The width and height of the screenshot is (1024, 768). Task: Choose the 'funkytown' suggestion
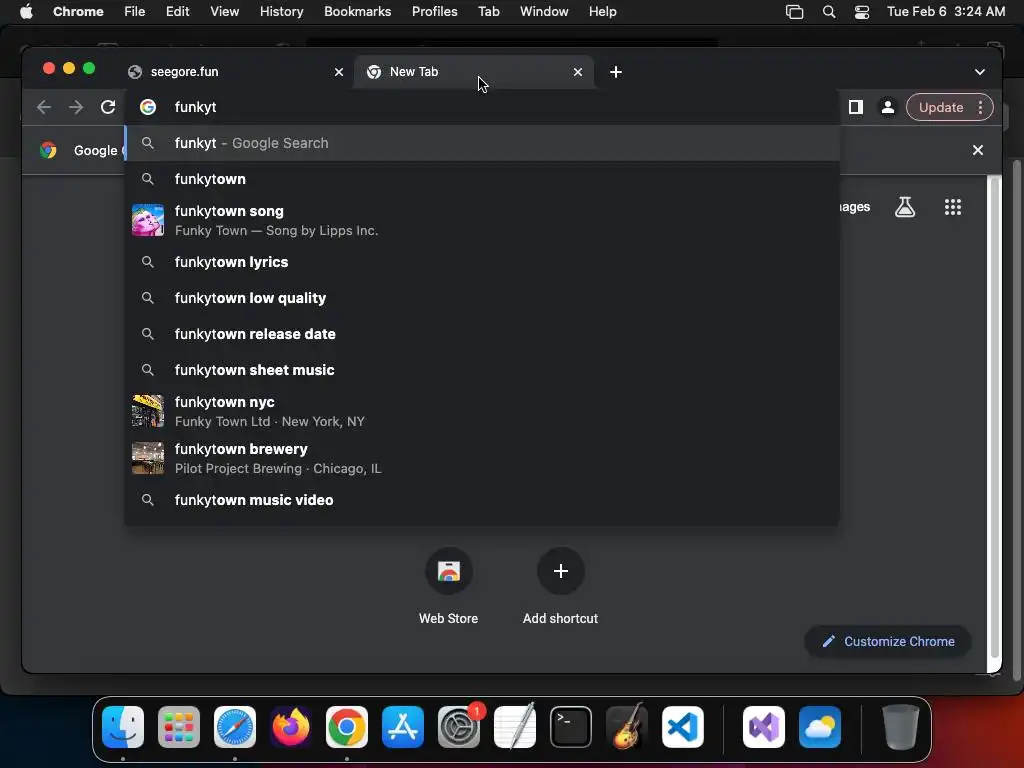(481, 179)
